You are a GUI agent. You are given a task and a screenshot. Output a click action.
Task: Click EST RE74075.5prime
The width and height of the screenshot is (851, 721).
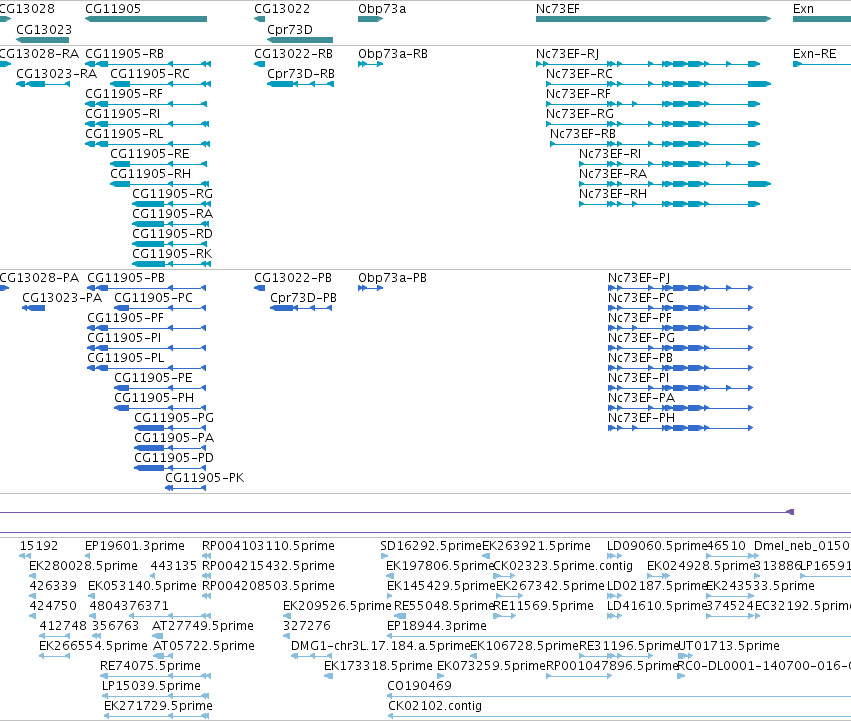coord(155,676)
